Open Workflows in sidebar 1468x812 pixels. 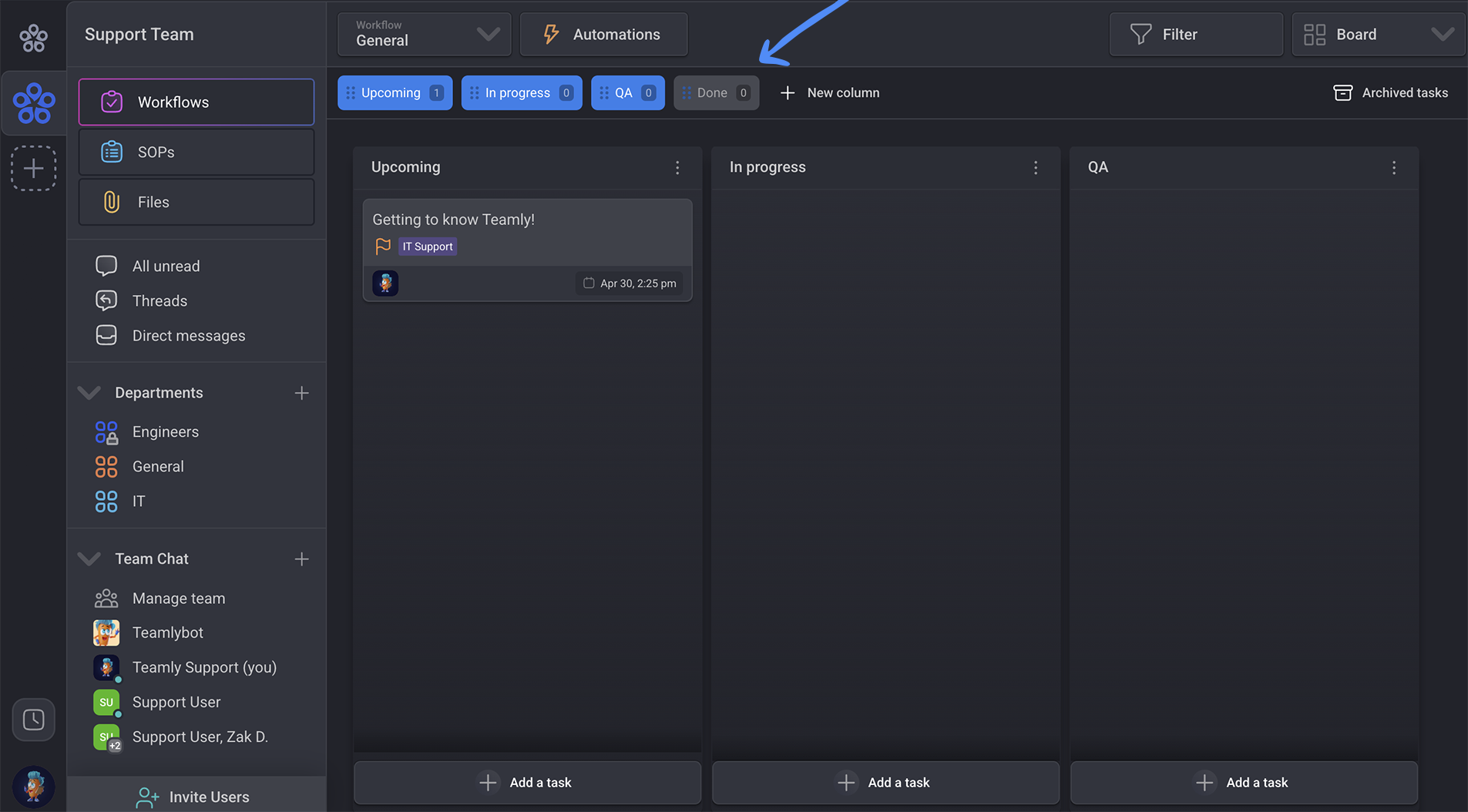pyautogui.click(x=197, y=102)
